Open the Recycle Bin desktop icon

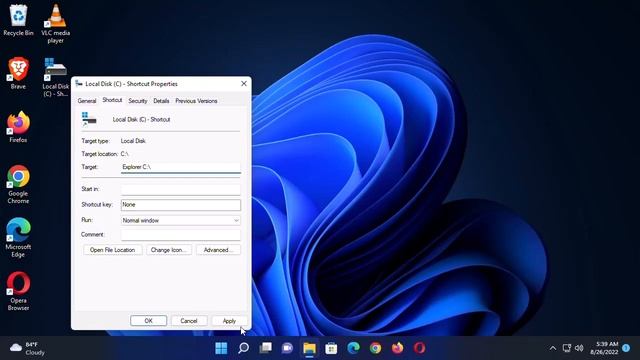[x=18, y=20]
